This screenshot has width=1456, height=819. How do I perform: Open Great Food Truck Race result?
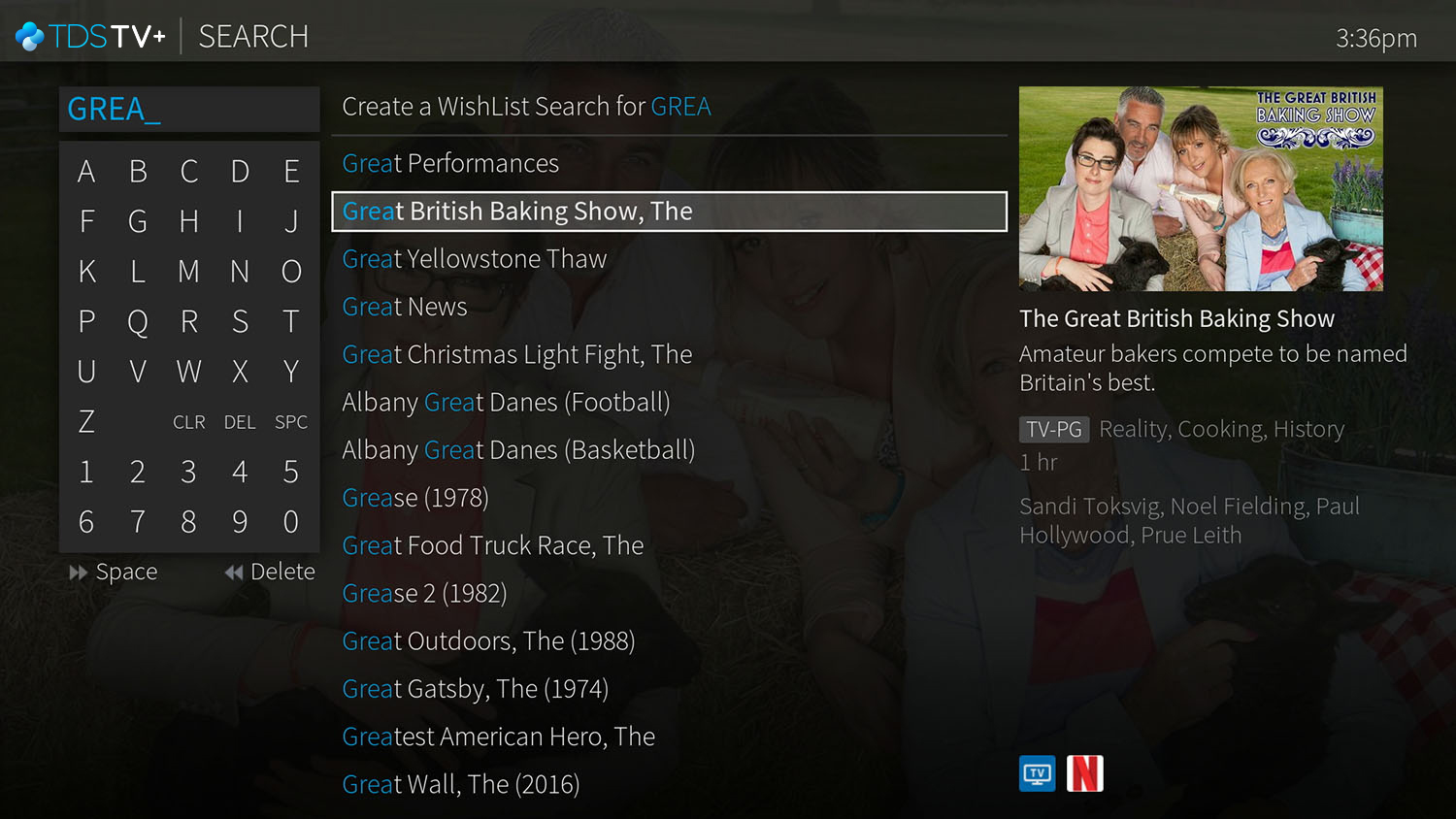pyautogui.click(x=669, y=545)
